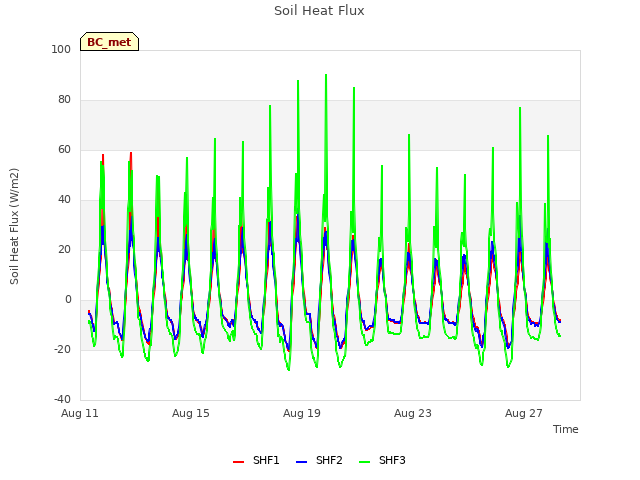Toggle the SHF1 legend entry
Viewport: 640px width, 480px height.
(256, 460)
